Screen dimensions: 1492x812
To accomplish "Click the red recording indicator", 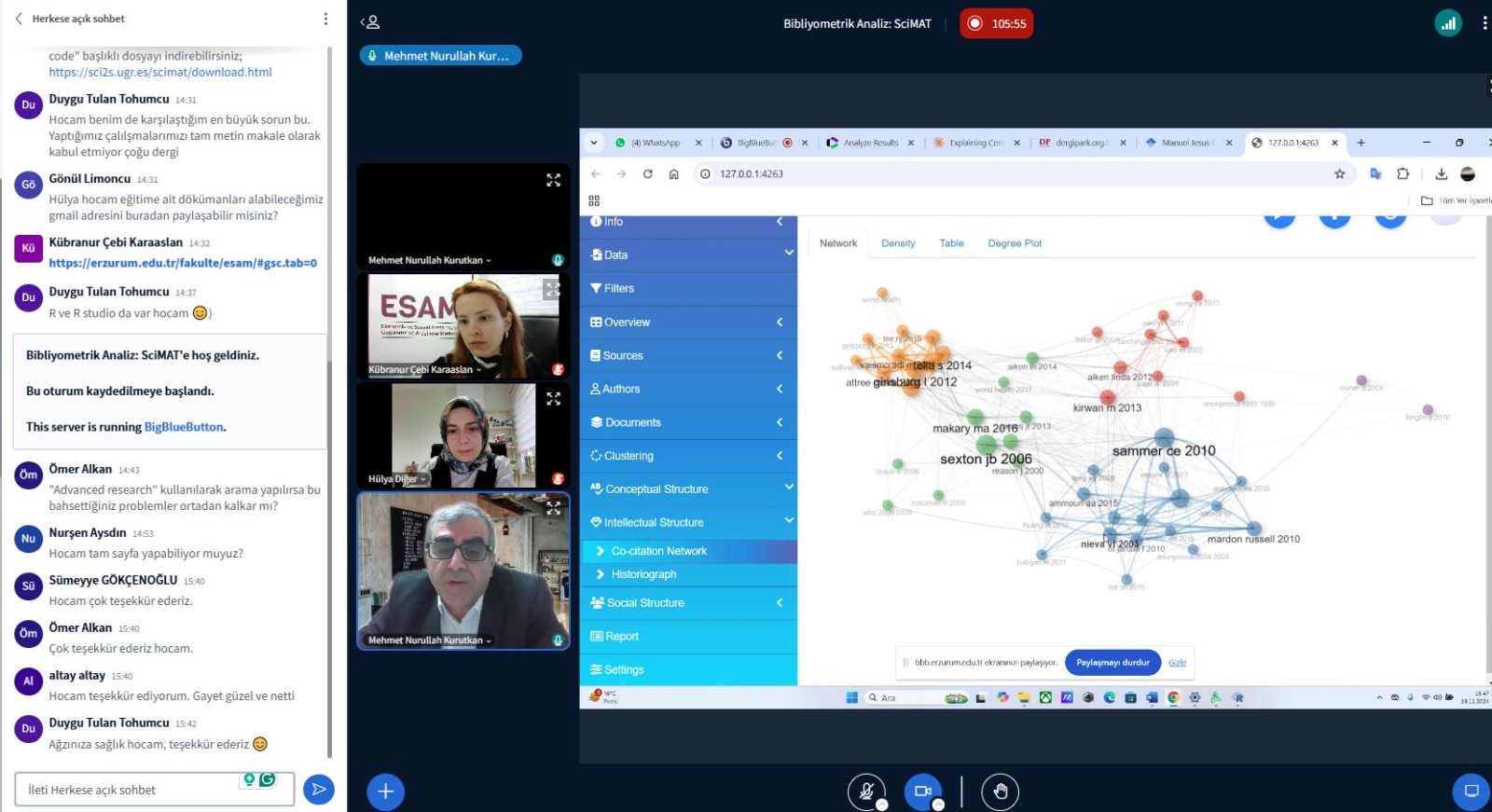I will [x=996, y=23].
